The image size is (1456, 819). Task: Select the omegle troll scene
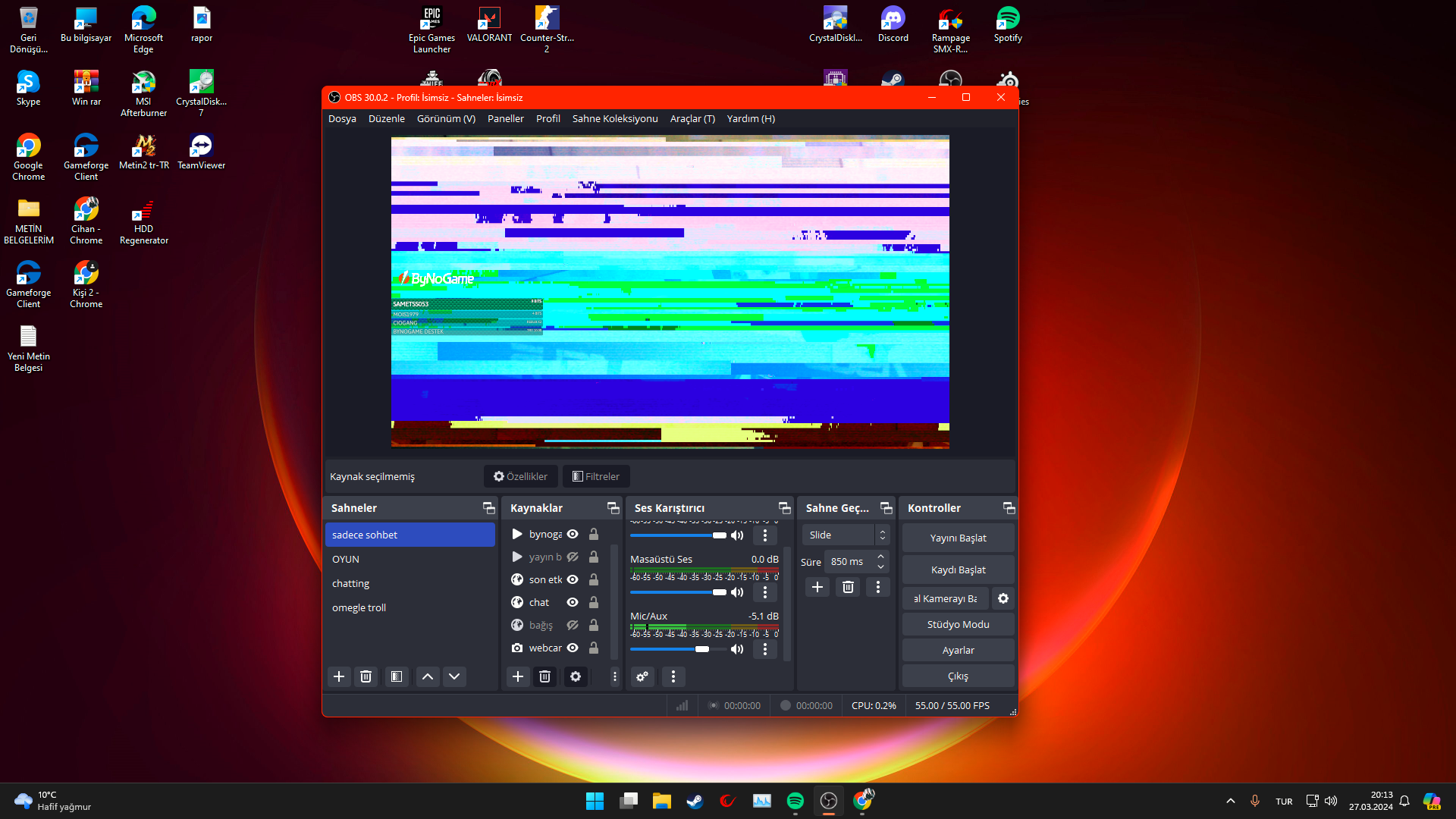(x=359, y=607)
